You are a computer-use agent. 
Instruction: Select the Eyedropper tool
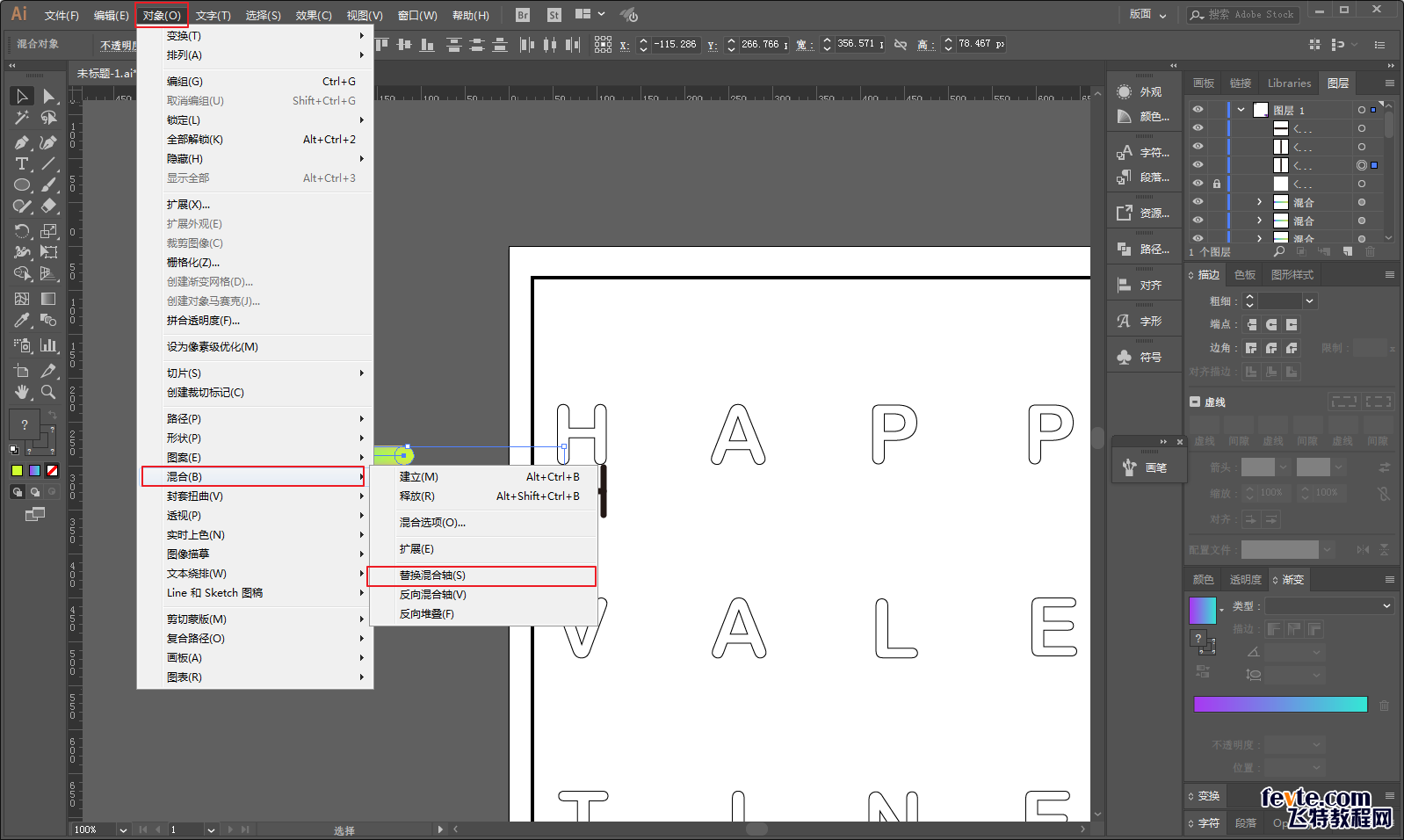(22, 321)
